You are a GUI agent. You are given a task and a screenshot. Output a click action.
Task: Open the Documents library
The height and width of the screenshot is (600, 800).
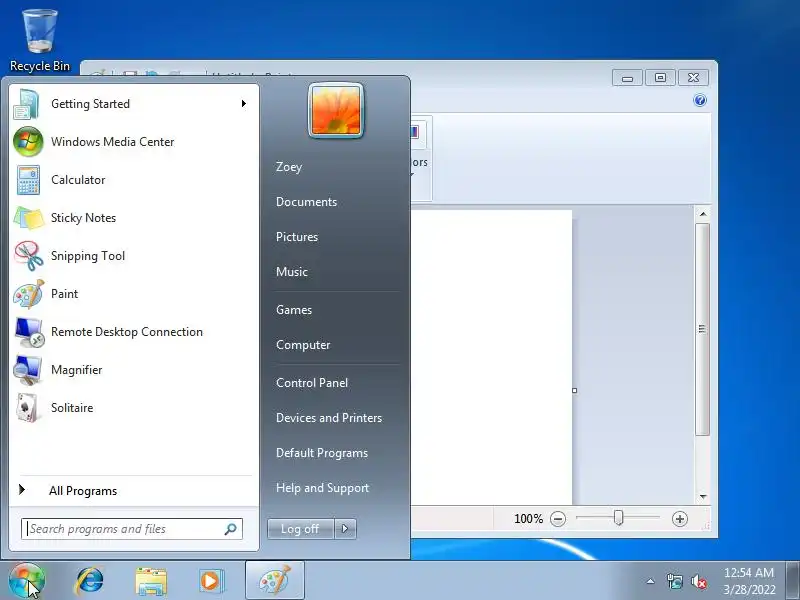(x=307, y=202)
